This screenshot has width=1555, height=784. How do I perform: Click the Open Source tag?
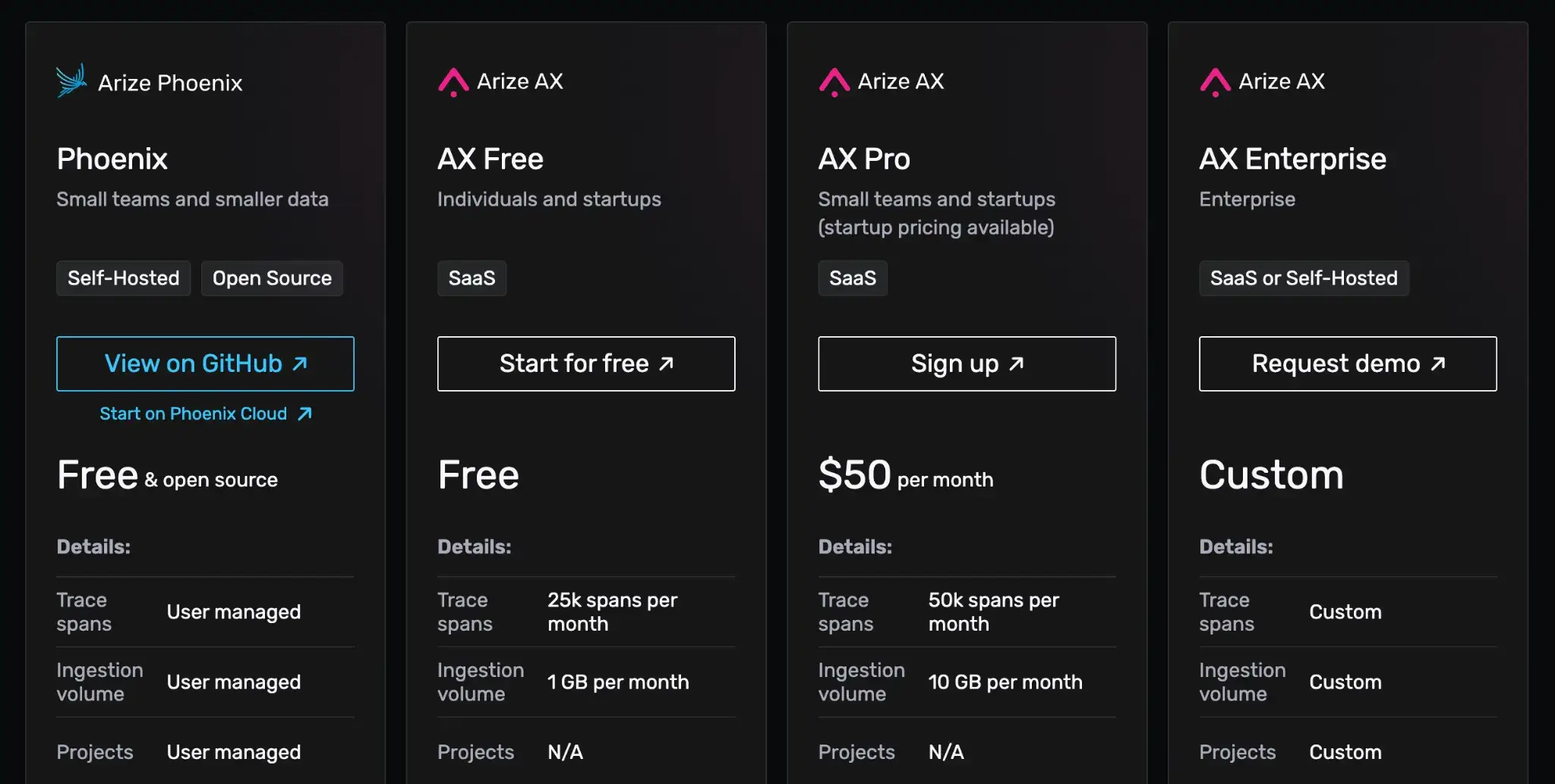click(272, 279)
